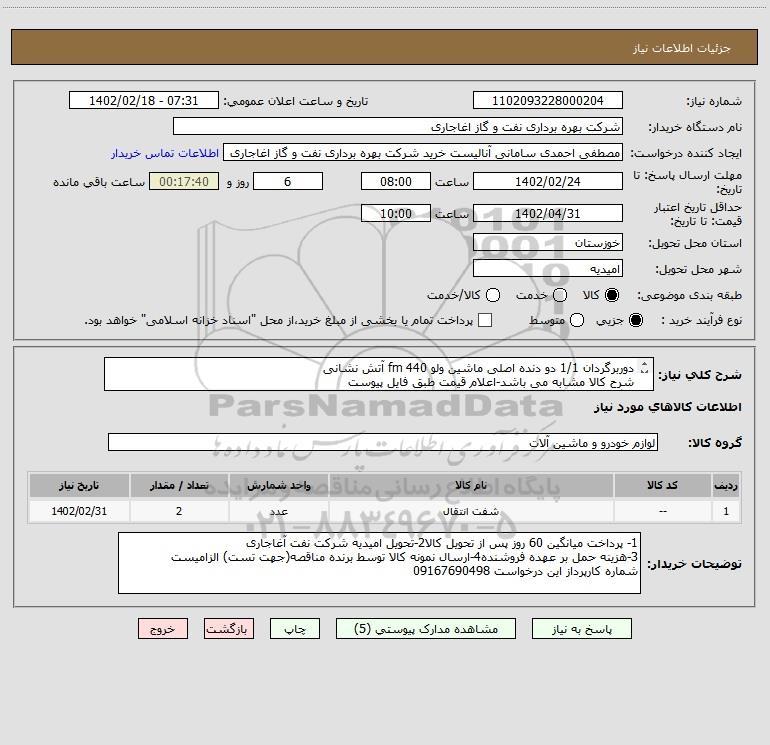This screenshot has height=745, width=770.
Task: Select the کالا radio button
Action: pyautogui.click(x=612, y=295)
